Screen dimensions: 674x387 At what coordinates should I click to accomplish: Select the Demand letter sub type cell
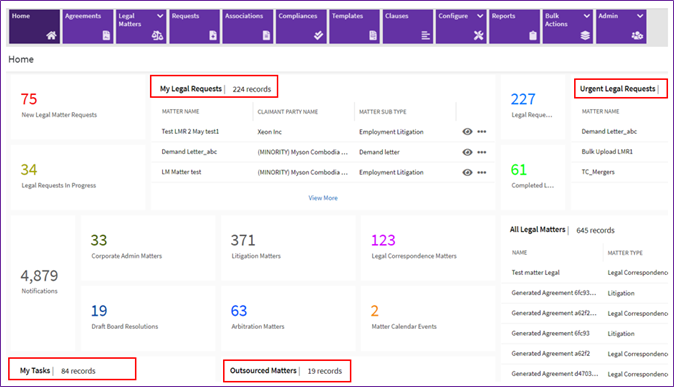[379, 152]
